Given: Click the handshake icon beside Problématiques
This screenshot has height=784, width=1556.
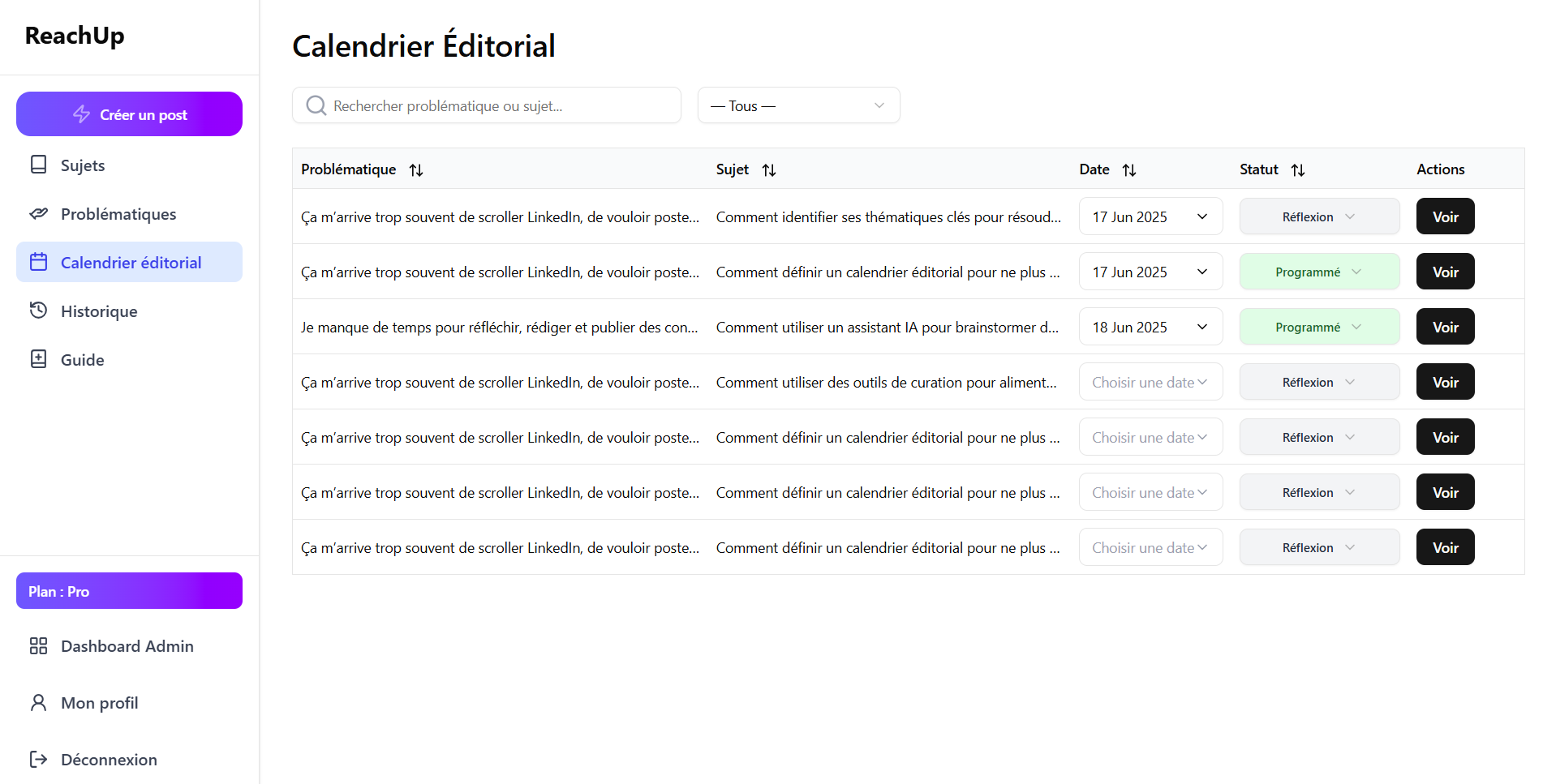Looking at the screenshot, I should [38, 213].
